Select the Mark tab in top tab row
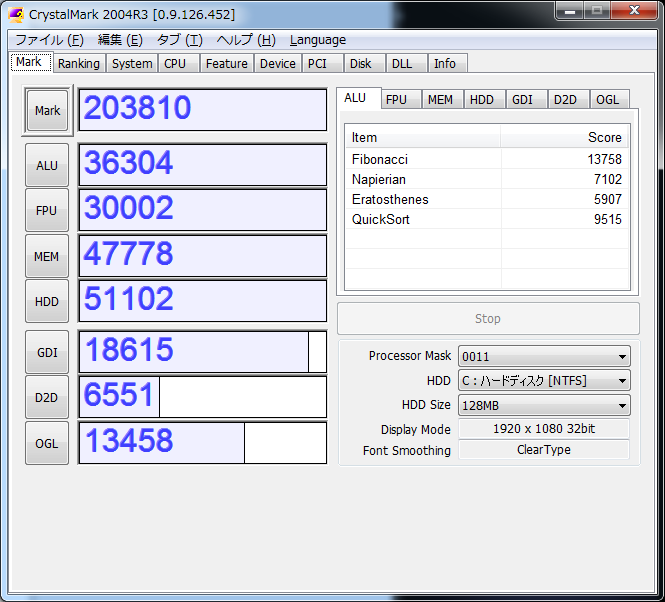The image size is (665, 602). [31, 62]
